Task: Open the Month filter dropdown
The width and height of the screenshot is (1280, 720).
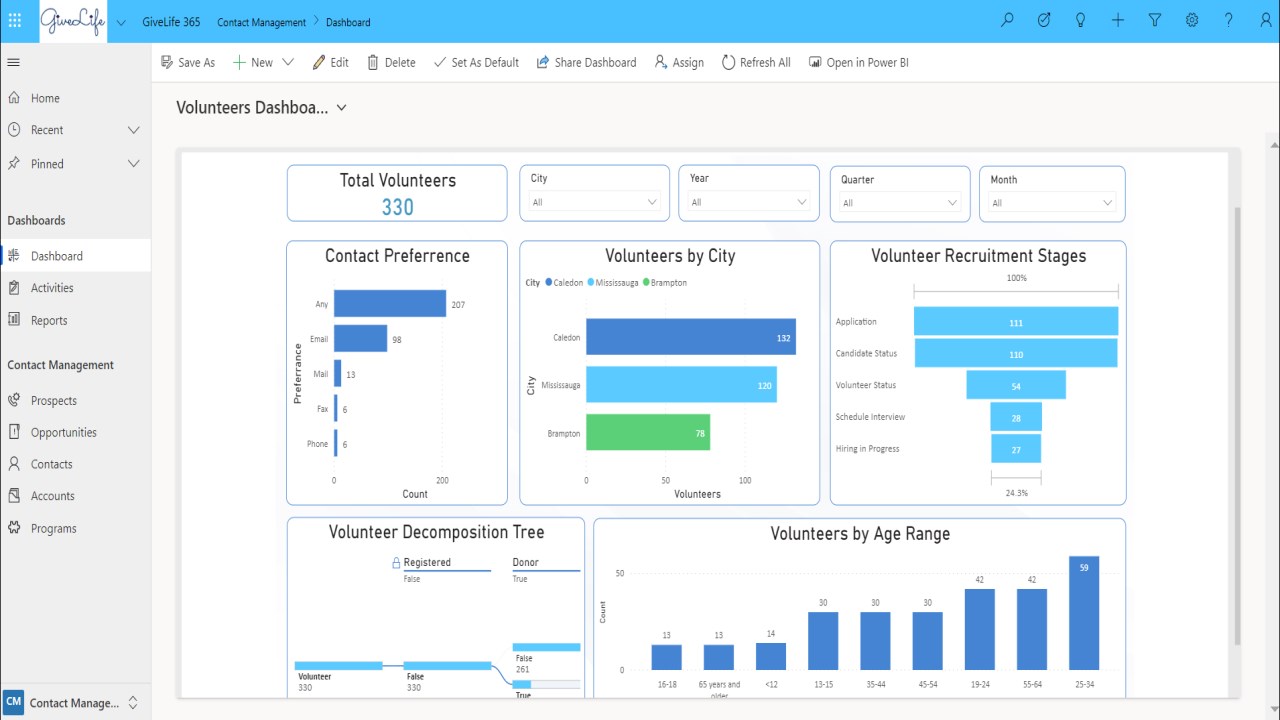Action: pyautogui.click(x=1052, y=203)
